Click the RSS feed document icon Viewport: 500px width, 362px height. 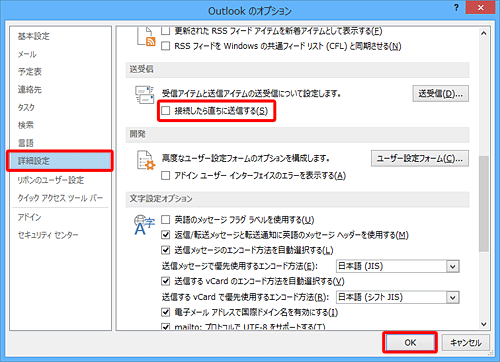(x=146, y=36)
